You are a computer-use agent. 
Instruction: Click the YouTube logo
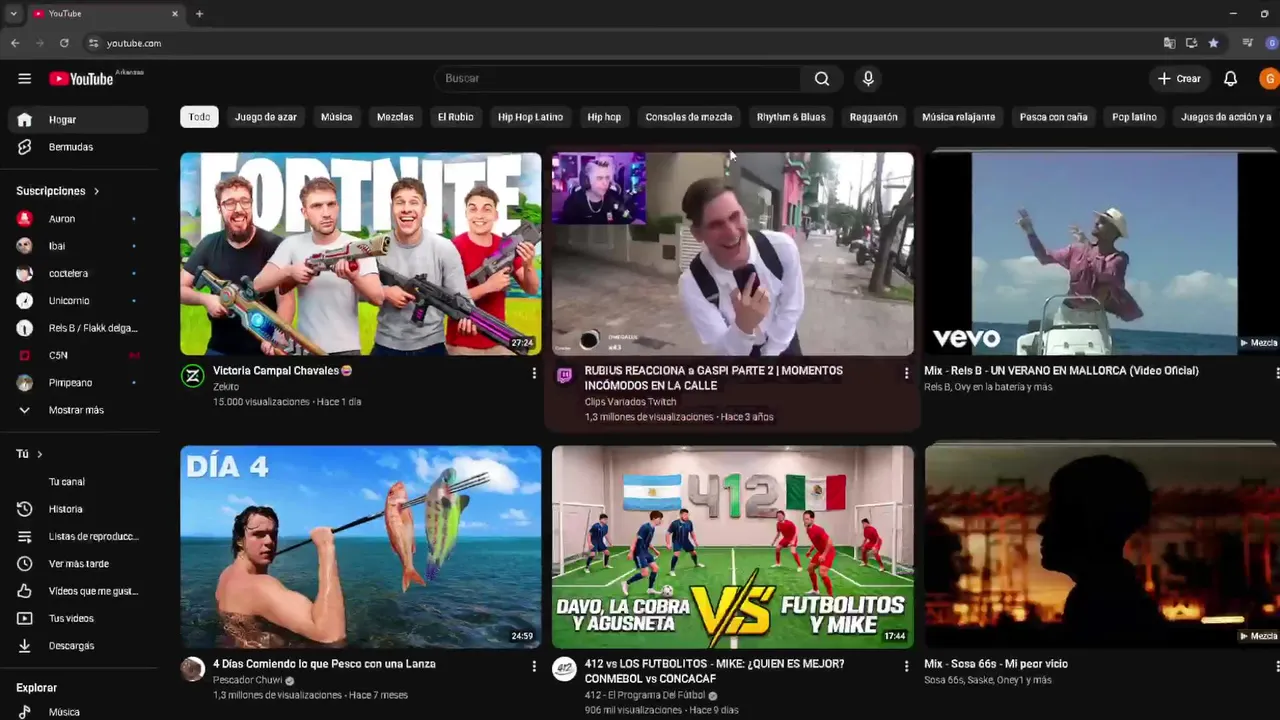[x=81, y=78]
